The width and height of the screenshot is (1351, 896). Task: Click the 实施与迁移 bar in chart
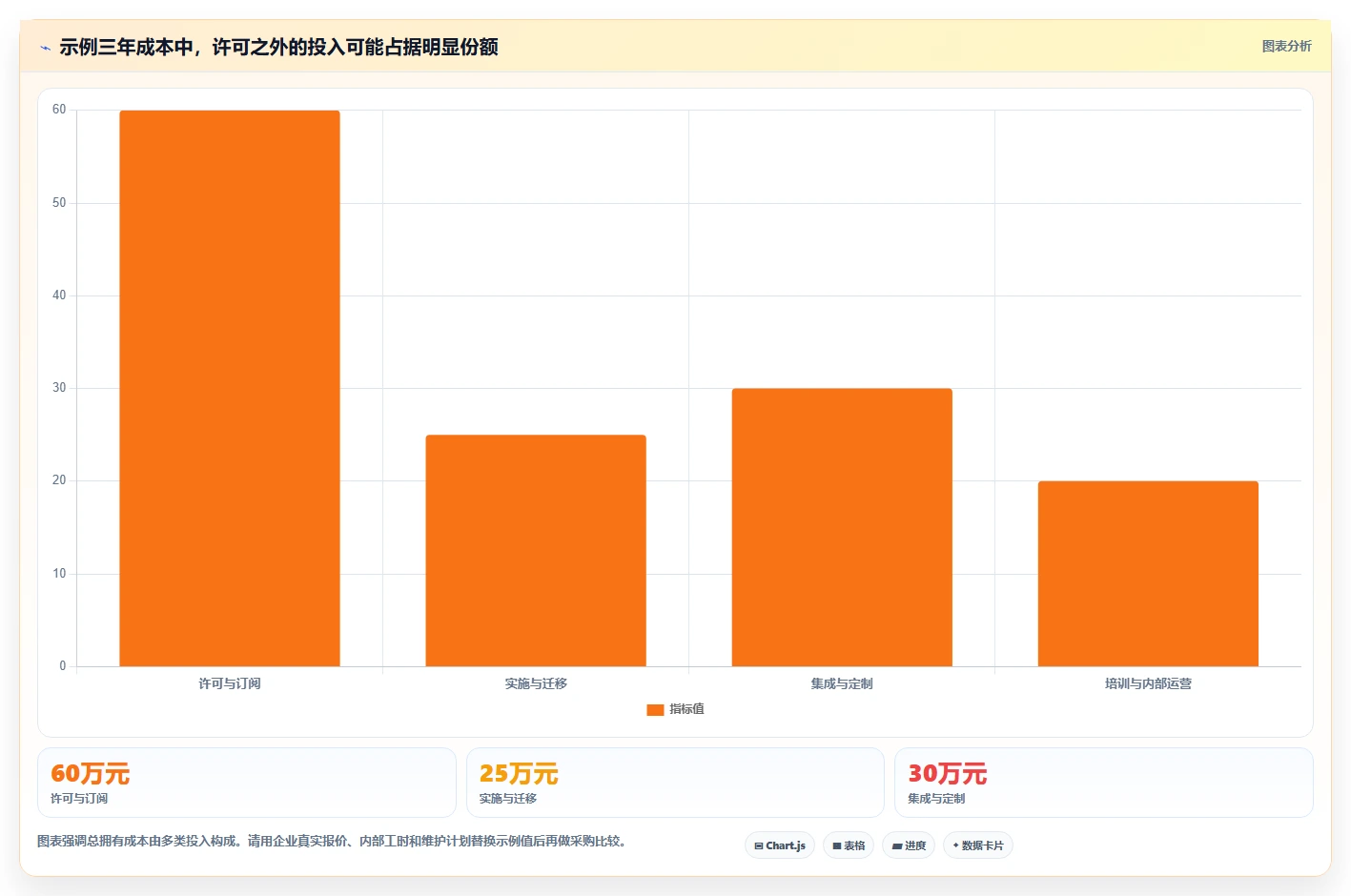pos(536,551)
